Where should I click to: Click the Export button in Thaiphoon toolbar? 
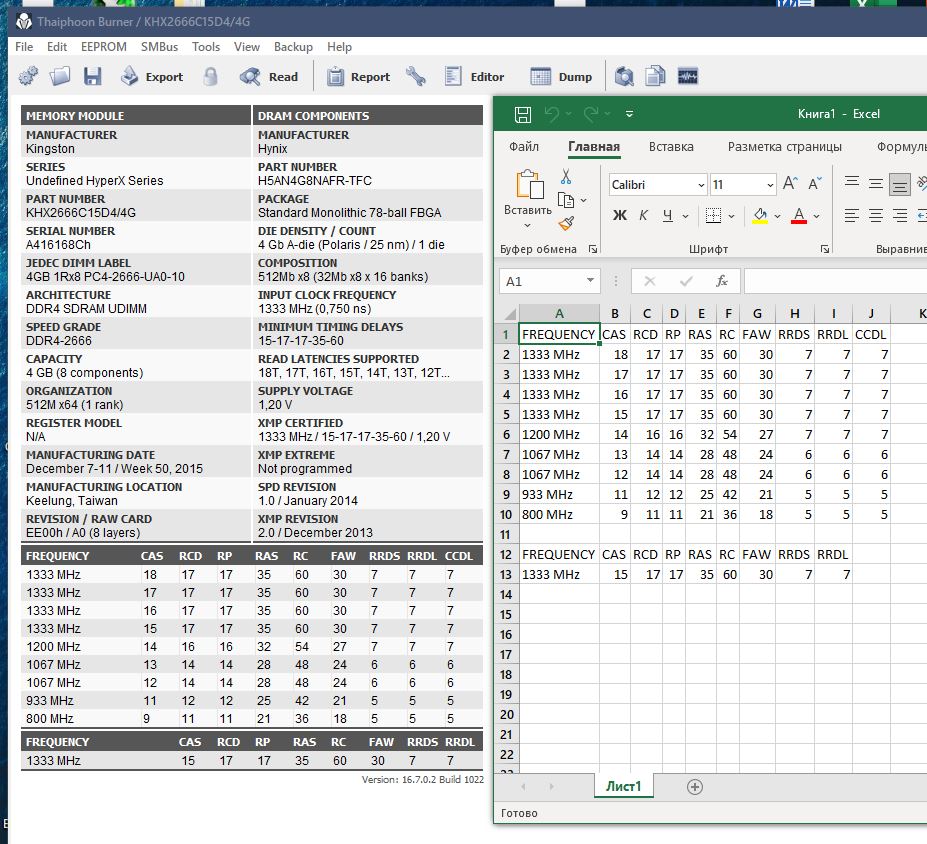(x=152, y=76)
